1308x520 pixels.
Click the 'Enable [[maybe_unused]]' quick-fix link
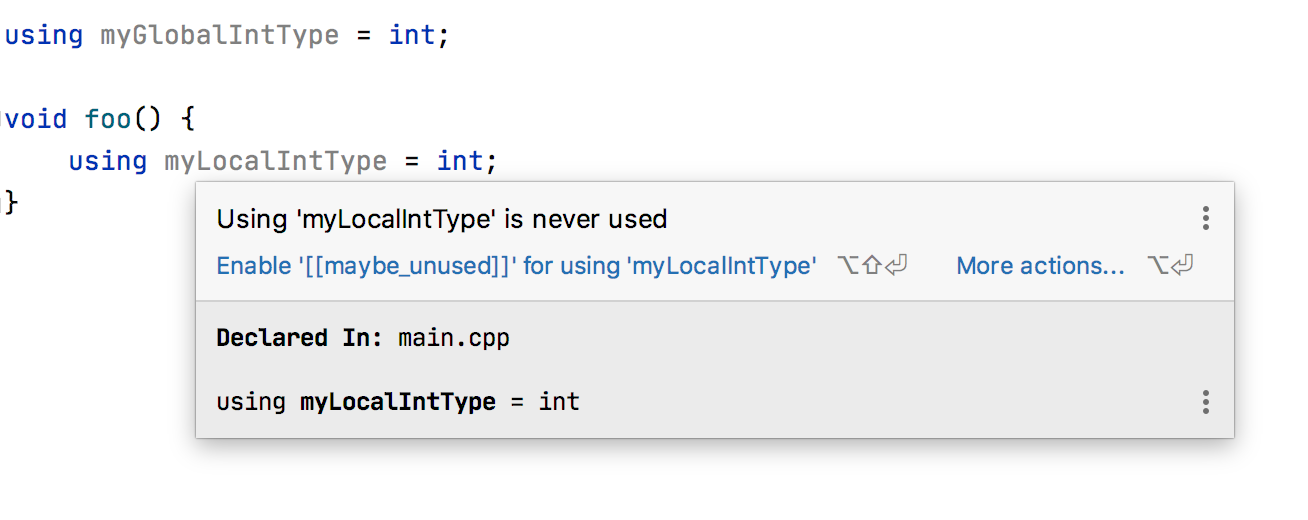coord(517,266)
